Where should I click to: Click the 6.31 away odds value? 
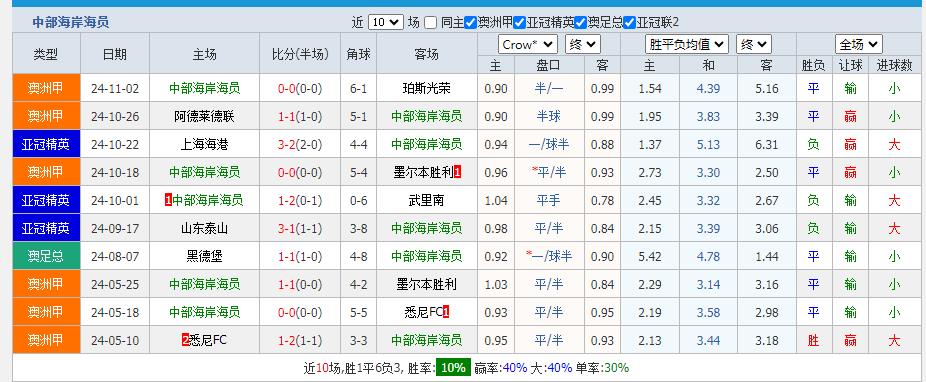[767, 144]
